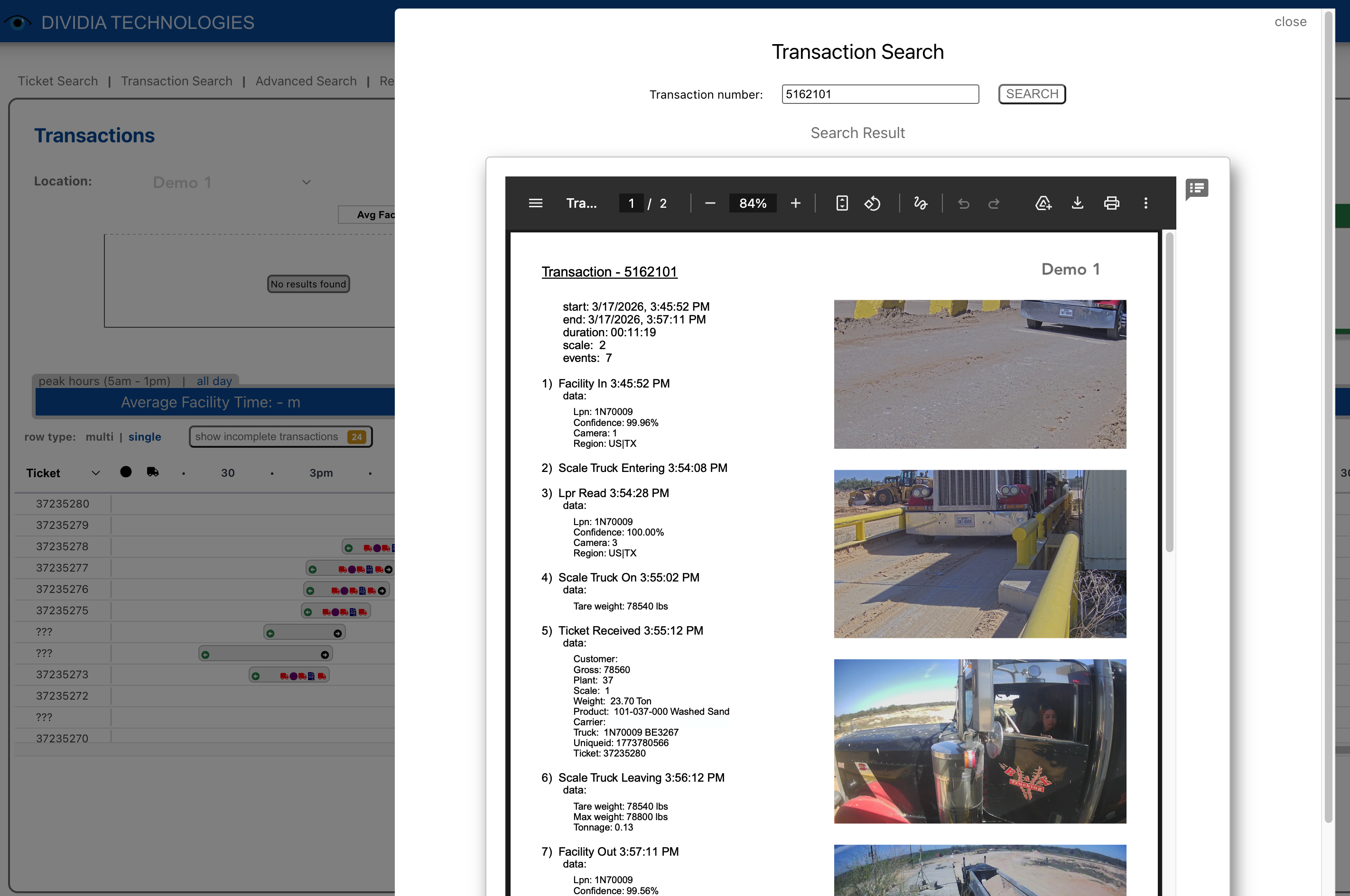Close the Transaction Search overlay
This screenshot has height=896, width=1350.
click(x=1291, y=22)
